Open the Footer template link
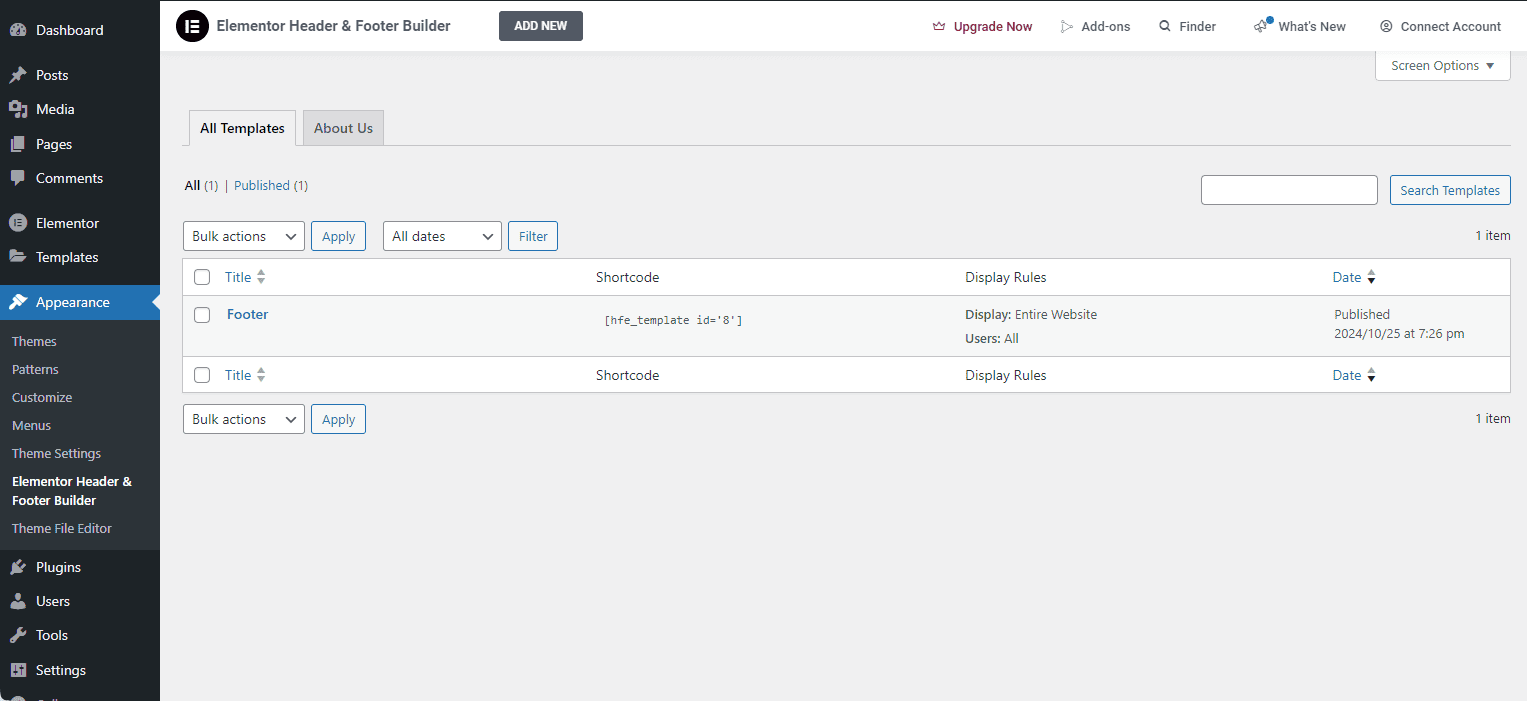The image size is (1527, 701). (x=247, y=314)
